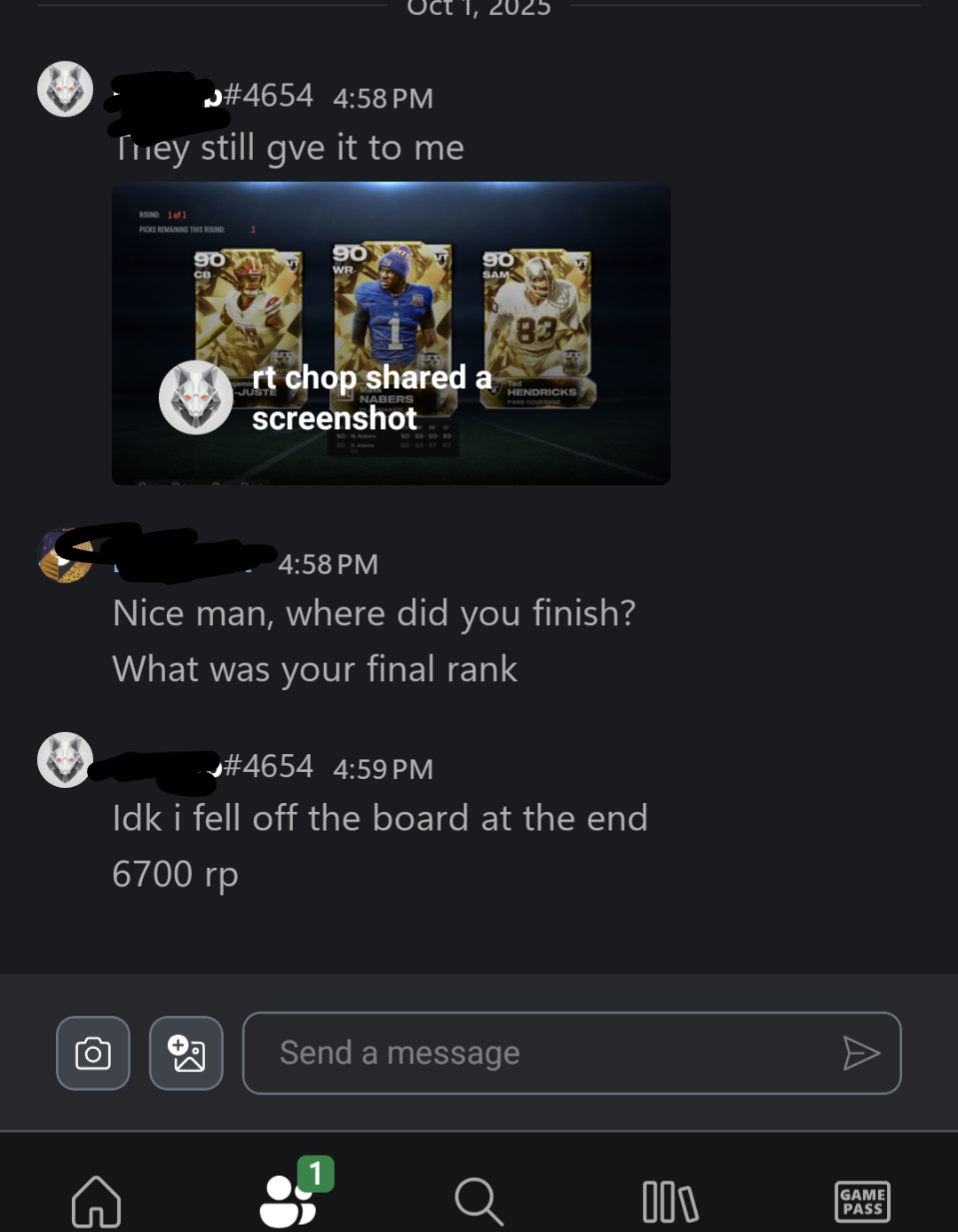Open the shared screenshot of player cards
Image resolution: width=958 pixels, height=1232 pixels.
pos(391,333)
